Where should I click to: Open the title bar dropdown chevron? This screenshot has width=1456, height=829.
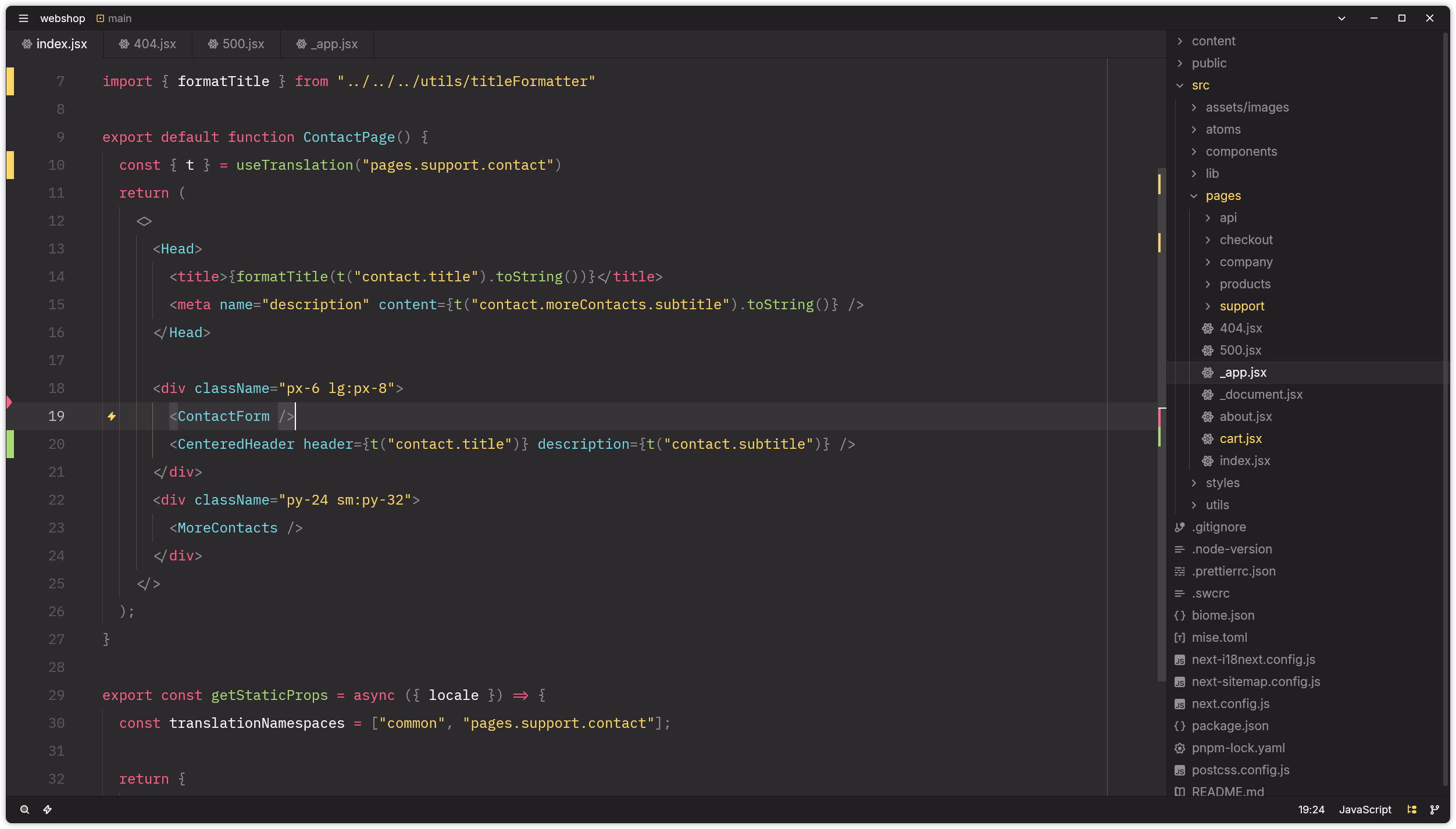point(1341,18)
